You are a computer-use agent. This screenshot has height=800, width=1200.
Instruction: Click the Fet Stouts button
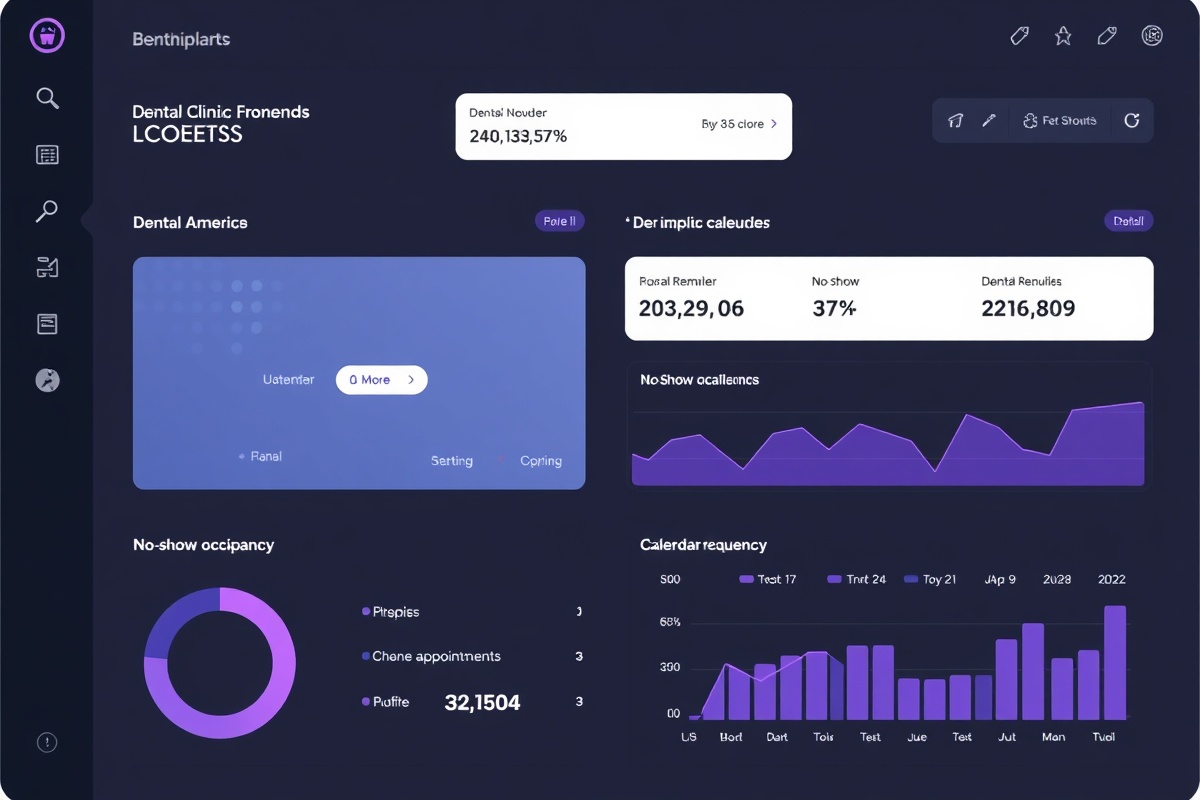(x=1060, y=120)
